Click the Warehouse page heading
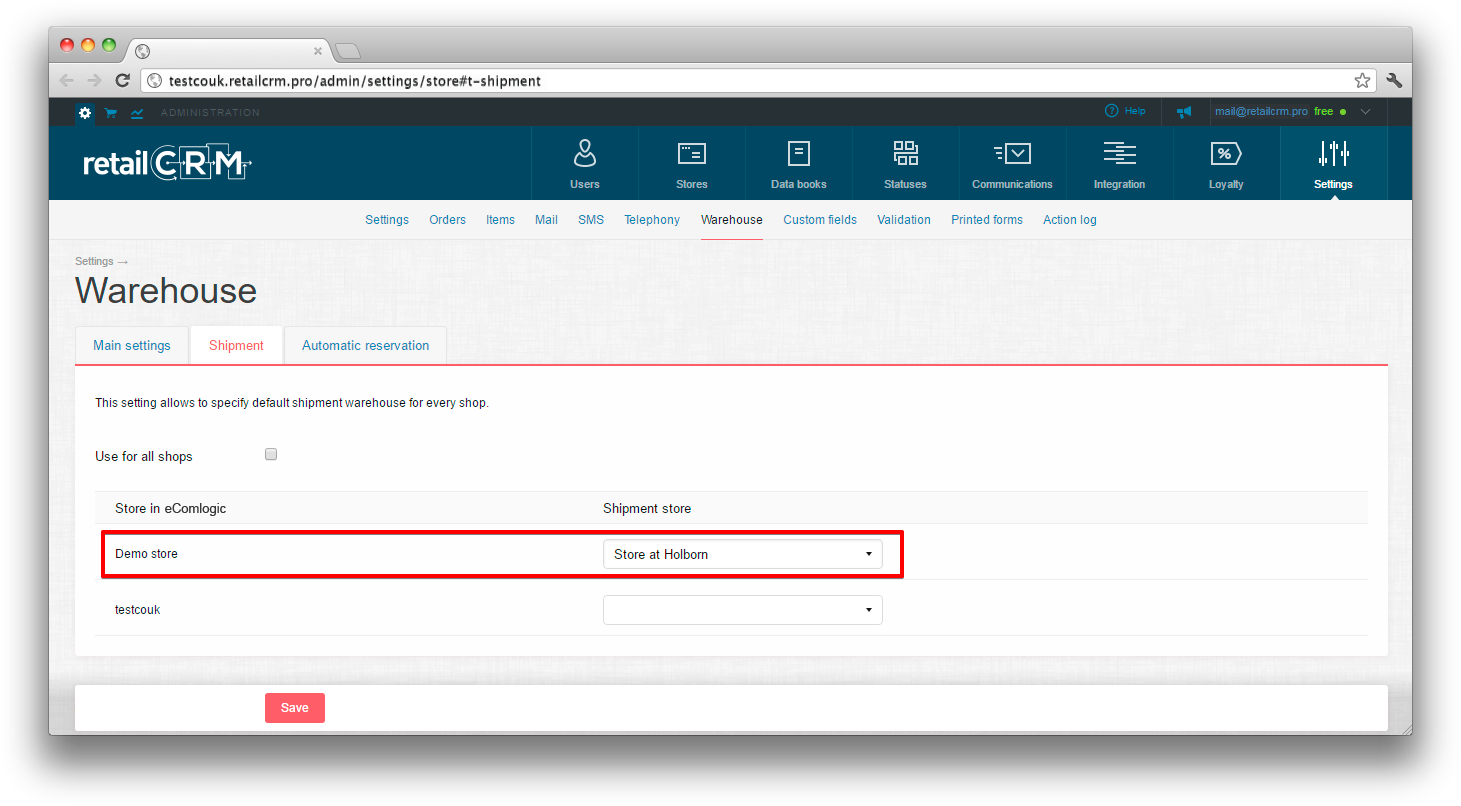The width and height of the screenshot is (1461, 806). click(x=166, y=291)
